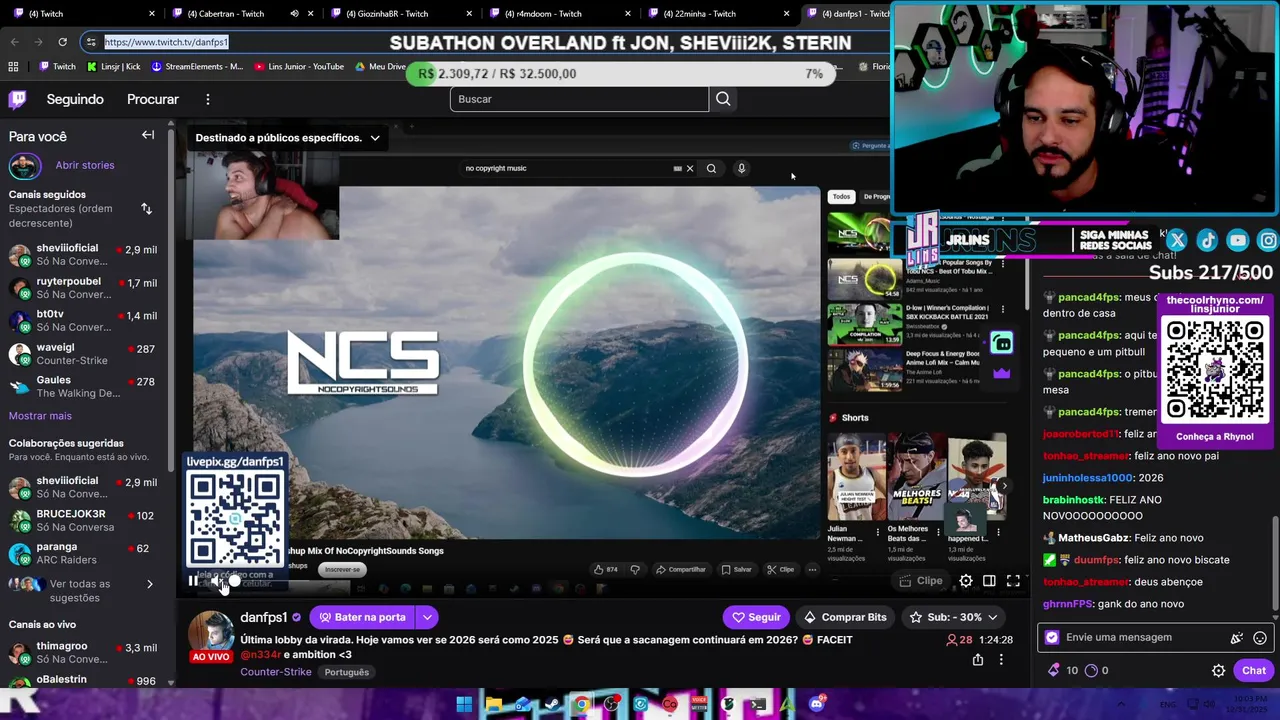Select the browser address bar URL
This screenshot has height=720, width=1280.
point(166,42)
